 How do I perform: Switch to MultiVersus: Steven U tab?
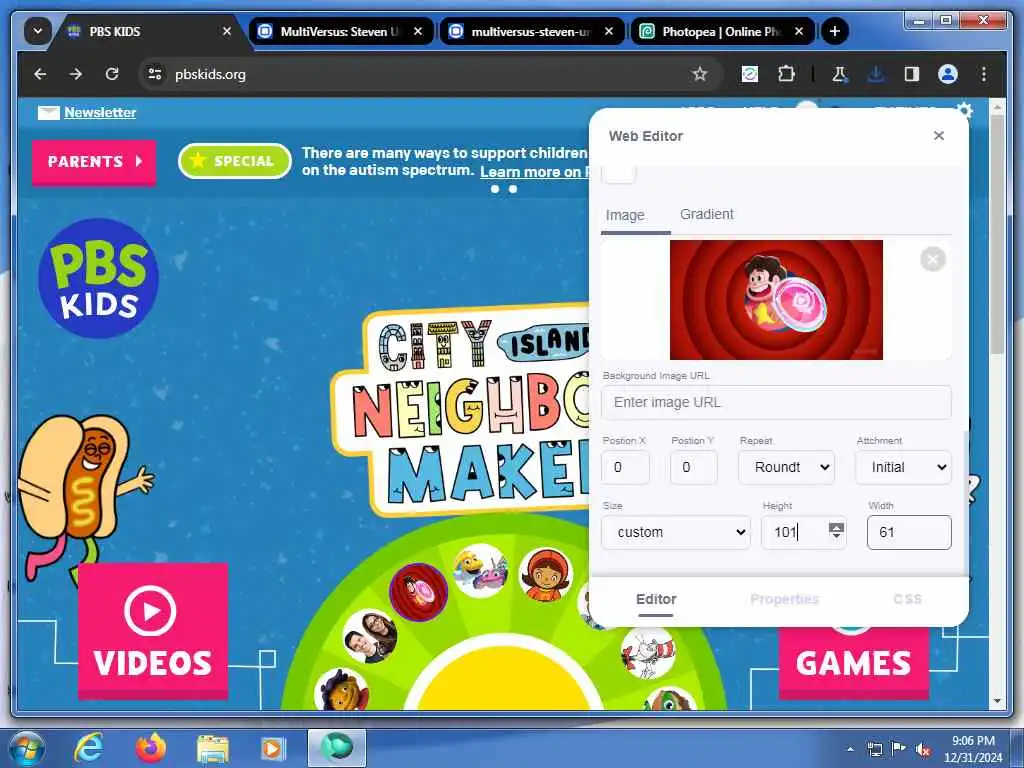338,31
